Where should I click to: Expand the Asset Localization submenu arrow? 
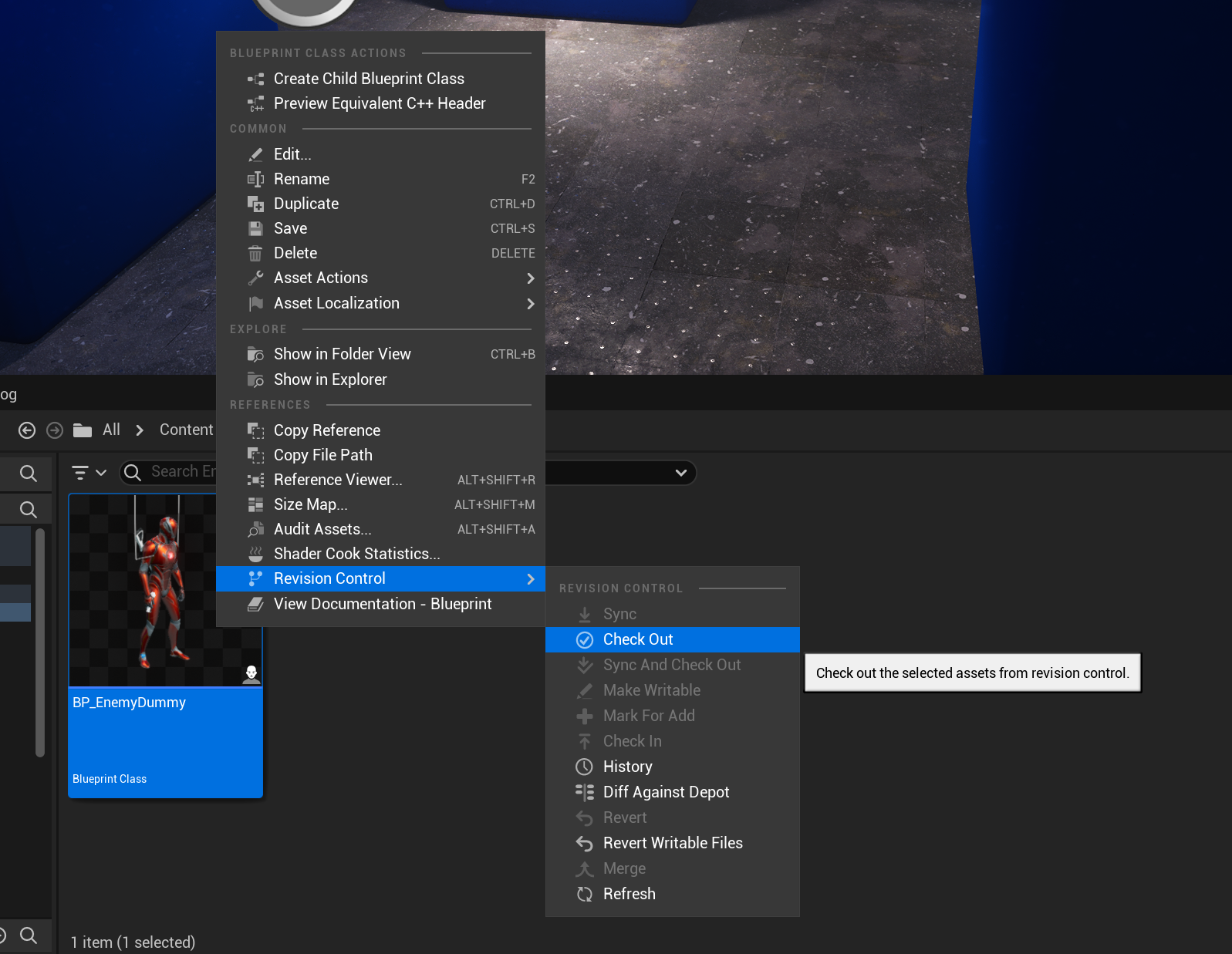pyautogui.click(x=530, y=304)
